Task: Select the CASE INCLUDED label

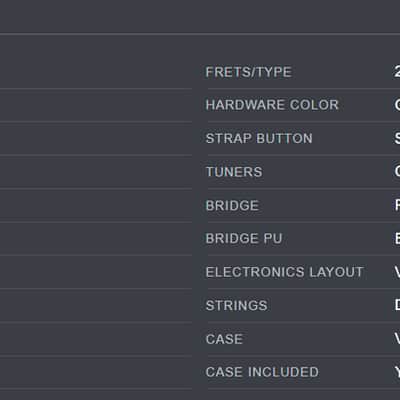Action: pyautogui.click(x=262, y=372)
